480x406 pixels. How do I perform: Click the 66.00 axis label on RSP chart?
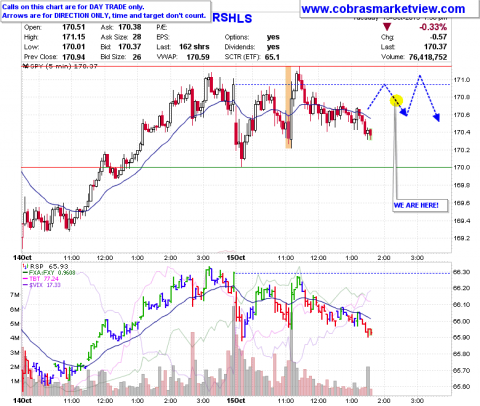[462, 321]
